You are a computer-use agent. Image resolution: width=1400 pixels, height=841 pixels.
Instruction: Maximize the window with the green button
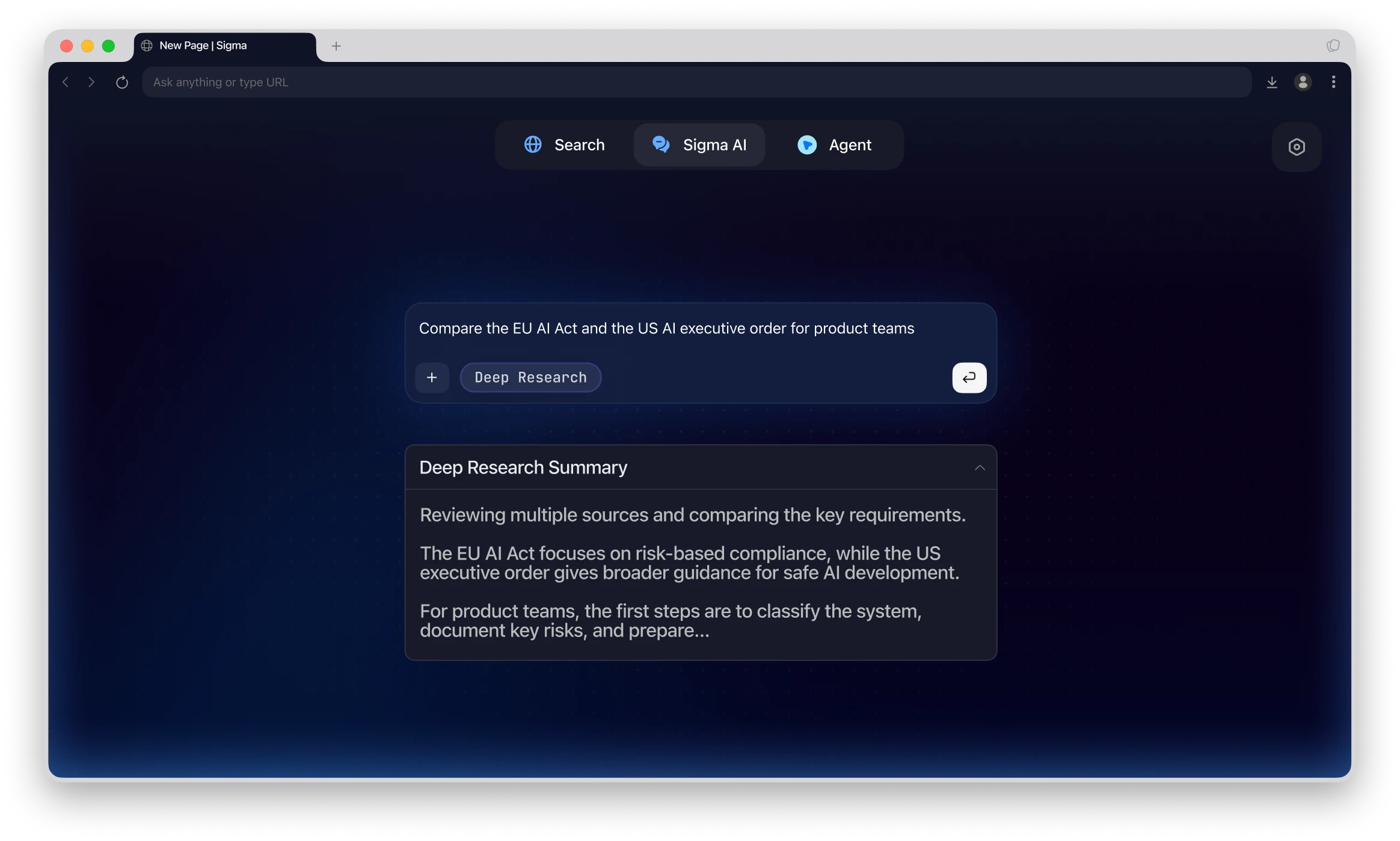[108, 46]
